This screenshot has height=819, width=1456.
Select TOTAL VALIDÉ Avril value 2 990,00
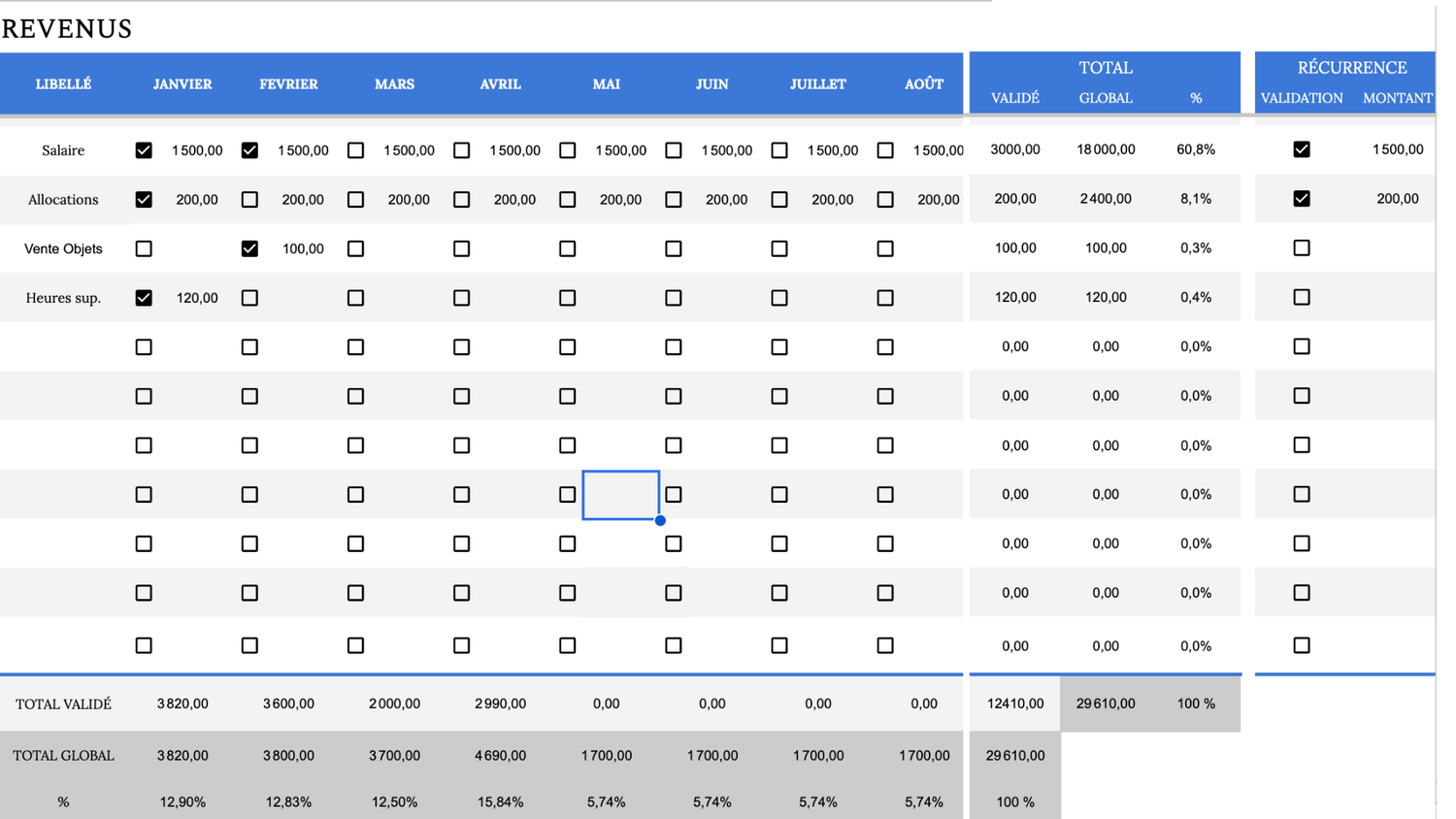500,704
